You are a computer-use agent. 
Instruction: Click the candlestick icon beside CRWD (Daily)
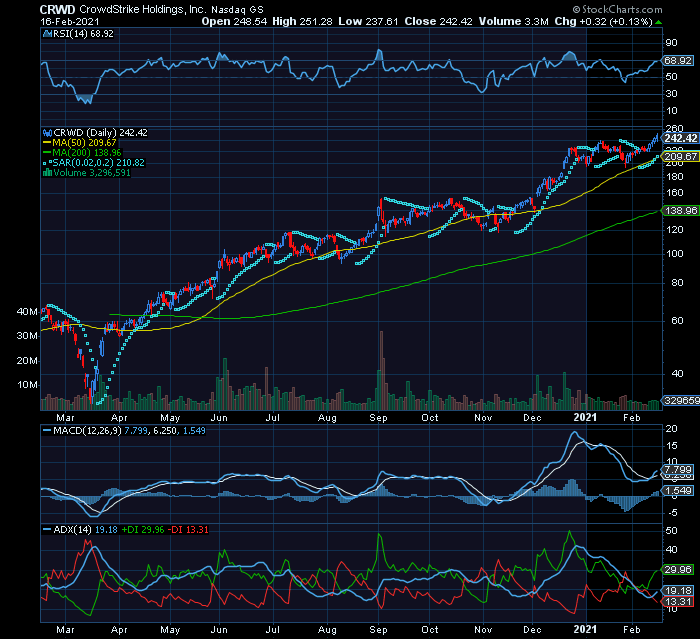coord(47,133)
